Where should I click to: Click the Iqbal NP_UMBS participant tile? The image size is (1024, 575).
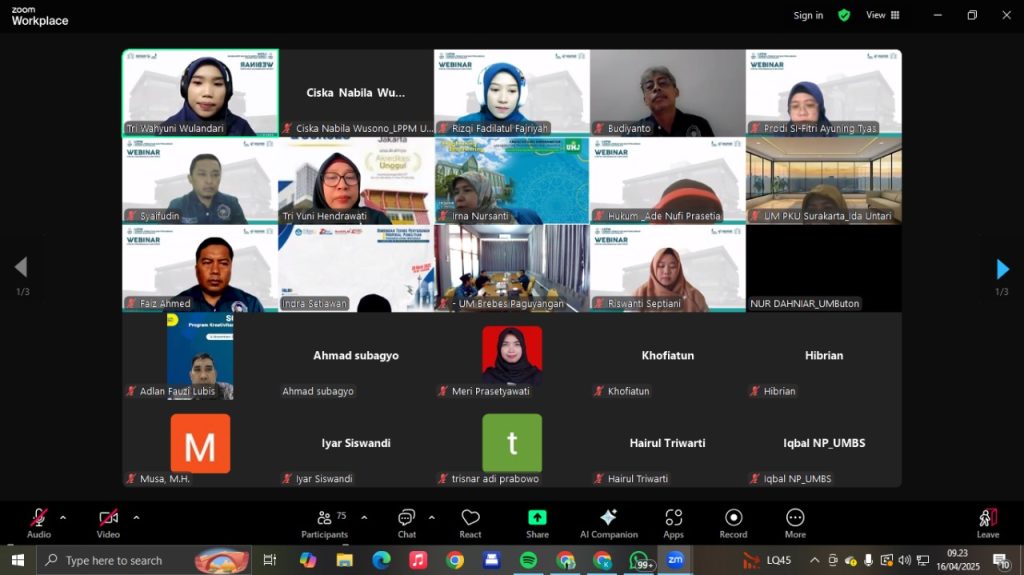click(824, 443)
